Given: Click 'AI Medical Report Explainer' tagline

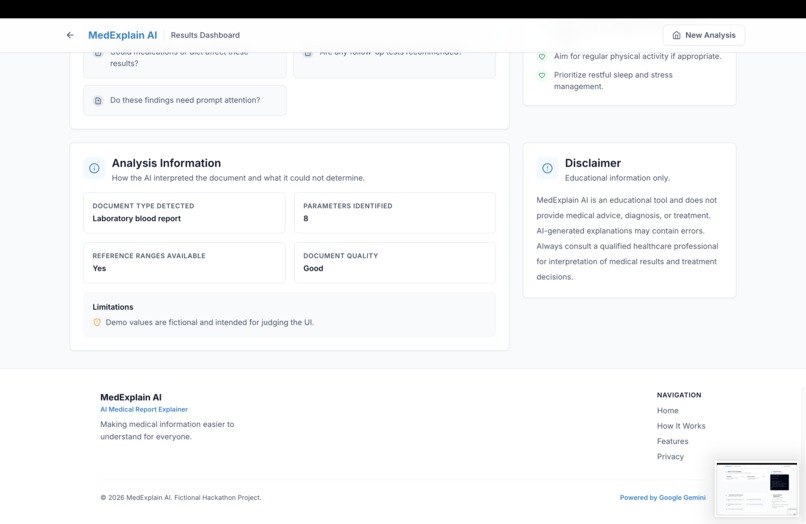Looking at the screenshot, I should pyautogui.click(x=144, y=409).
